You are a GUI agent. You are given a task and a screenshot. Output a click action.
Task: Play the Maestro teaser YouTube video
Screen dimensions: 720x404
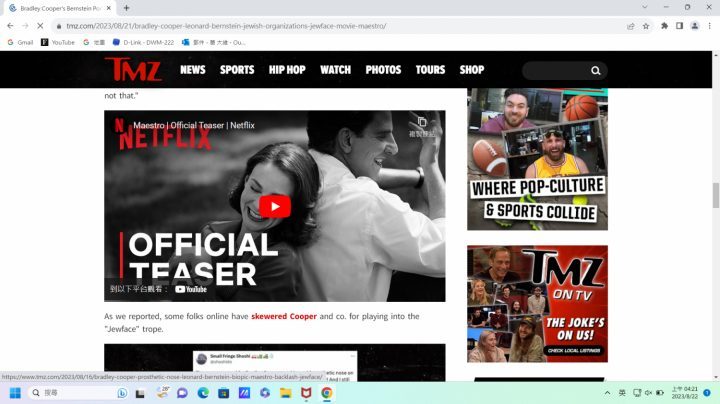(275, 207)
